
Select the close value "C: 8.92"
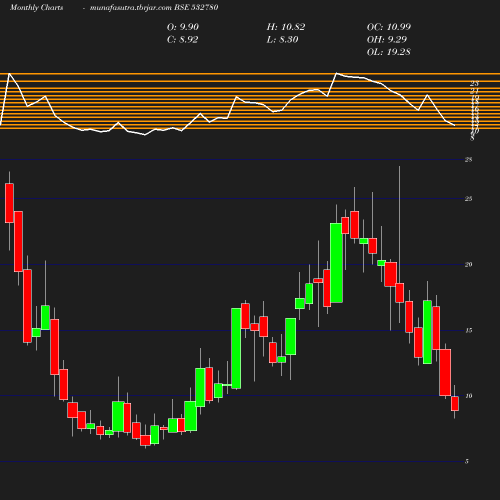182,40
